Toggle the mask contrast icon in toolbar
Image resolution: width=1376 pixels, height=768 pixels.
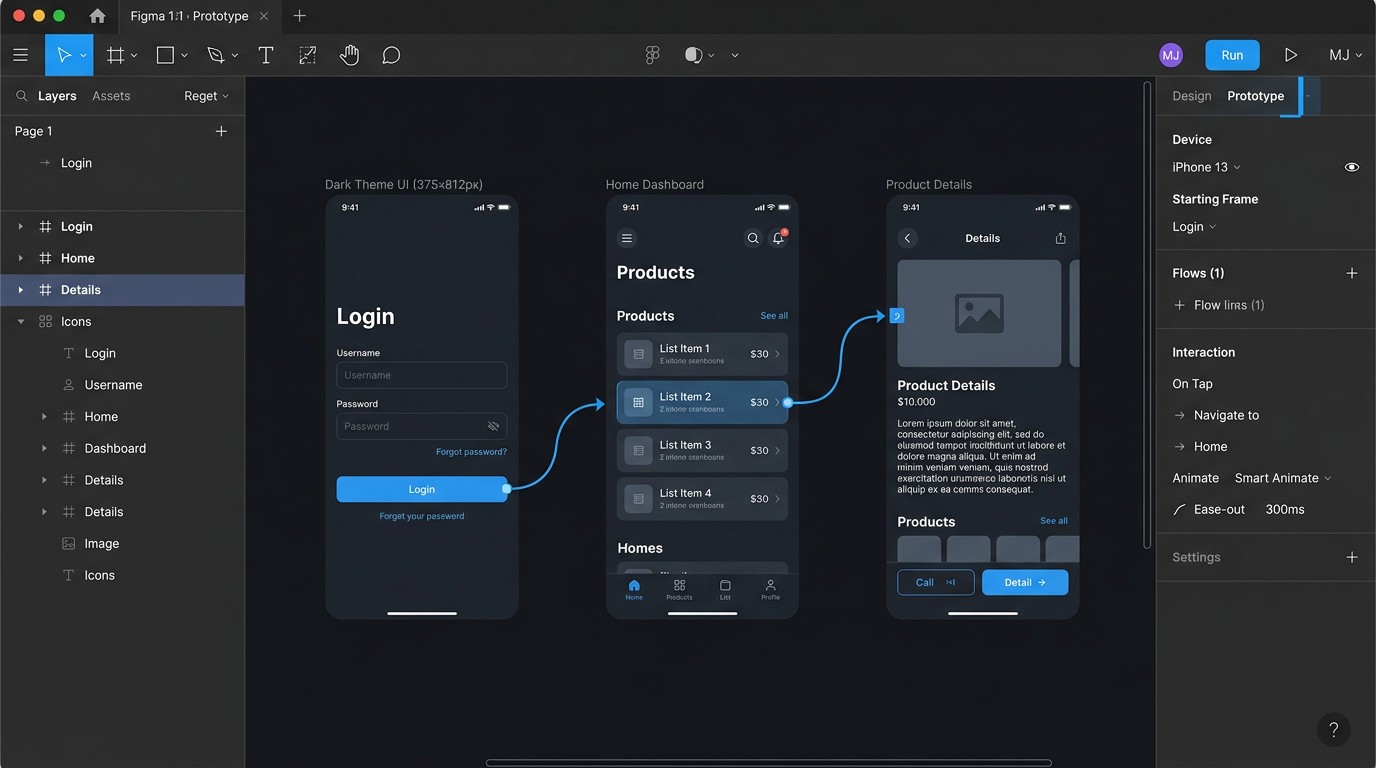693,55
